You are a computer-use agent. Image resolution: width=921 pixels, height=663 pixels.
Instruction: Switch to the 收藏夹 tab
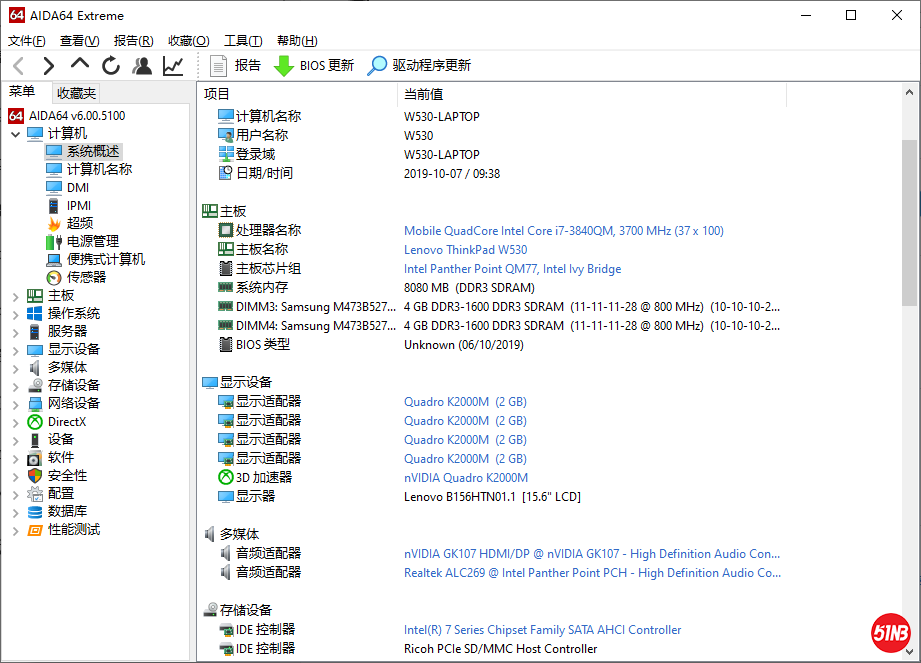click(76, 93)
